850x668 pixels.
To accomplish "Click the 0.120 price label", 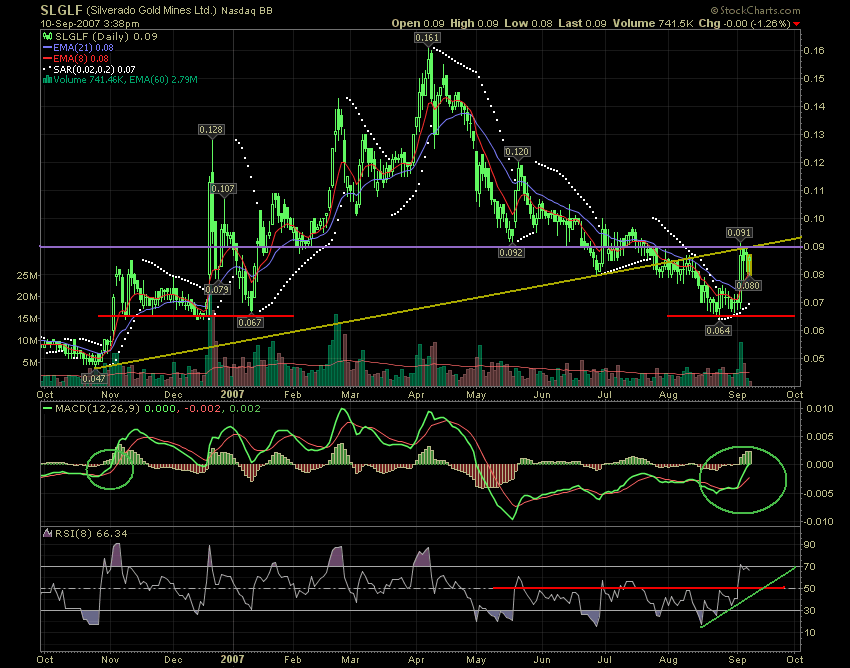I will point(517,152).
